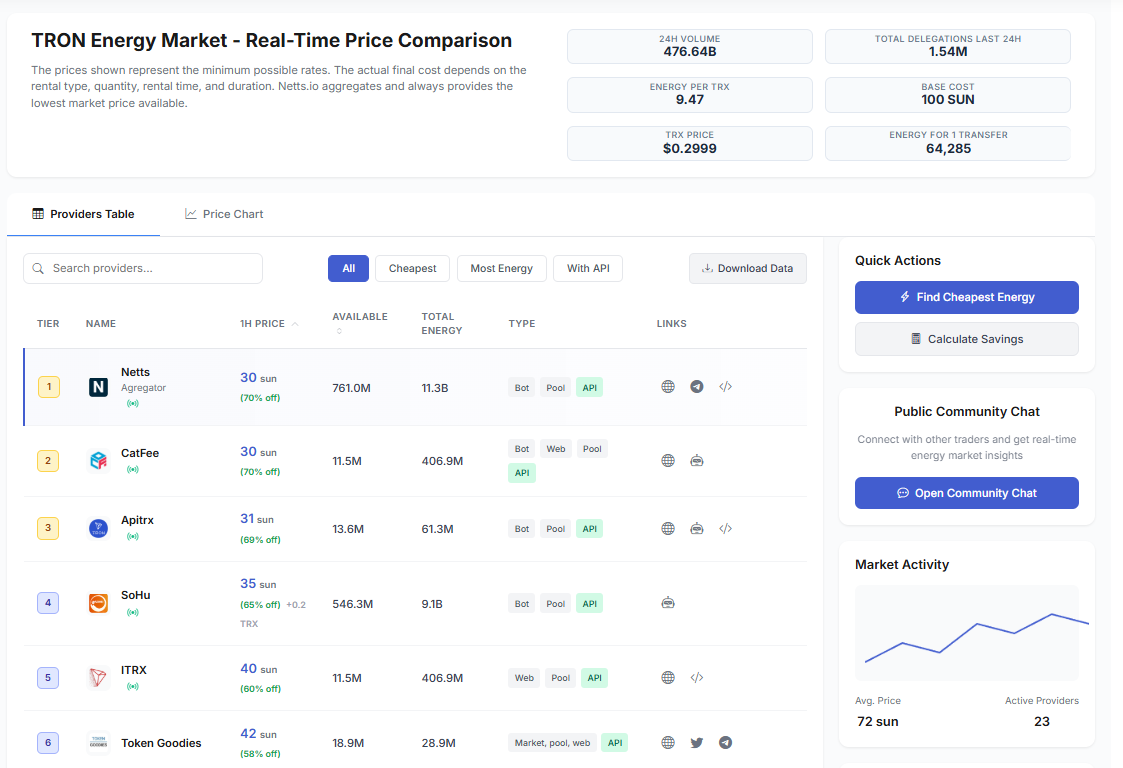Visit Apitrx website via globe icon
This screenshot has width=1123, height=768.
668,528
